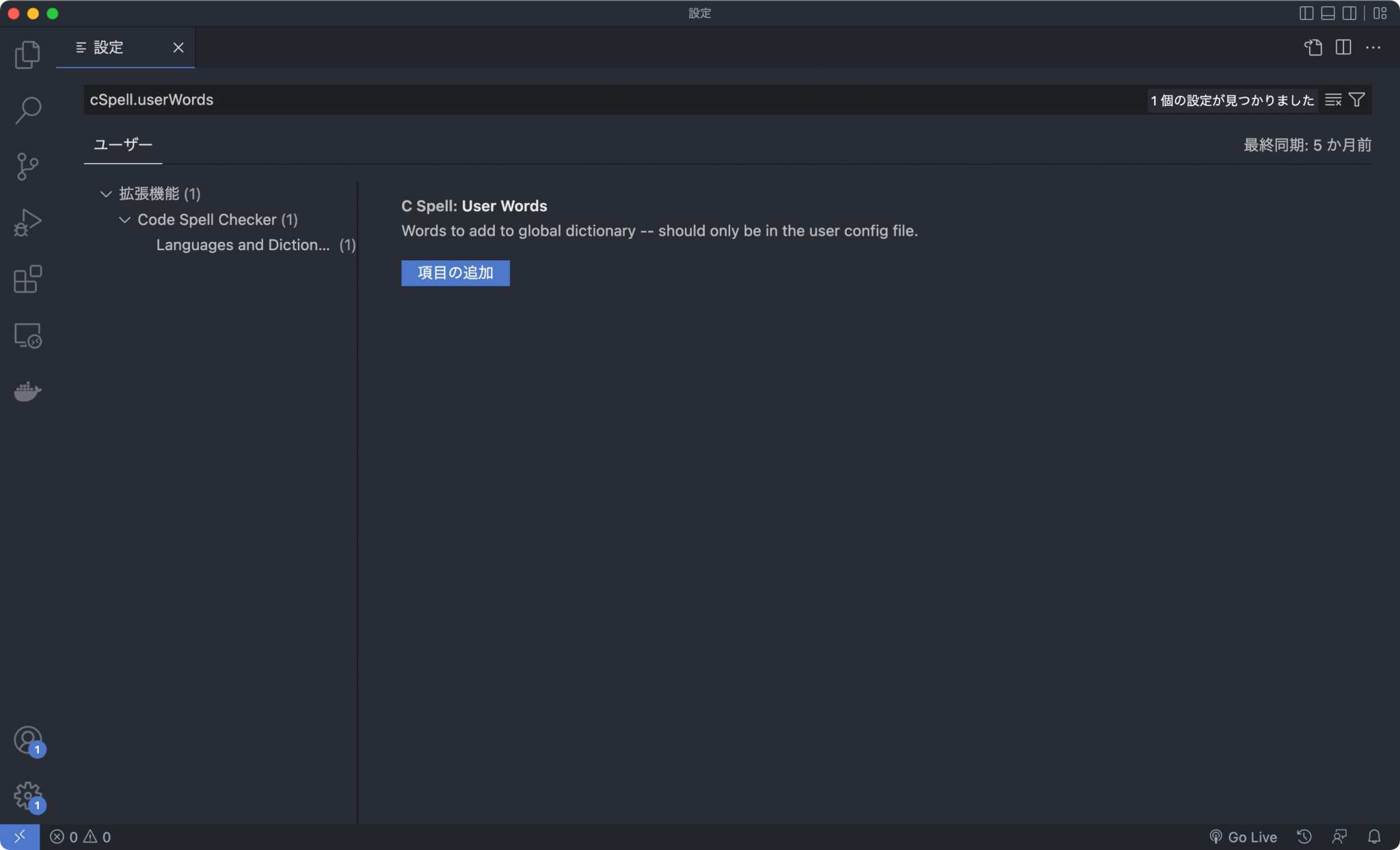
Task: Click the 項目の追加 button
Action: (455, 273)
